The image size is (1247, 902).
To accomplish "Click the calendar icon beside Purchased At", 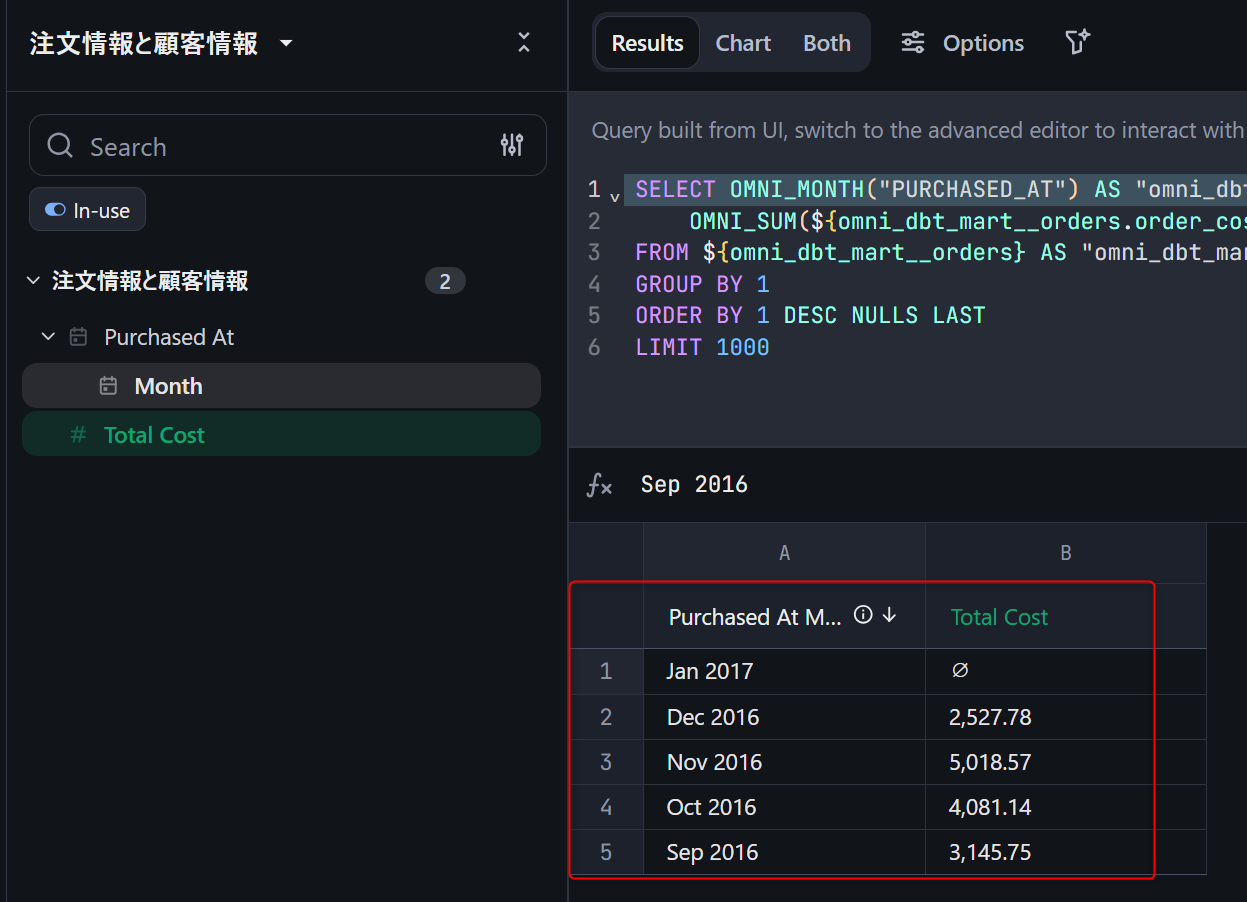I will pos(78,337).
